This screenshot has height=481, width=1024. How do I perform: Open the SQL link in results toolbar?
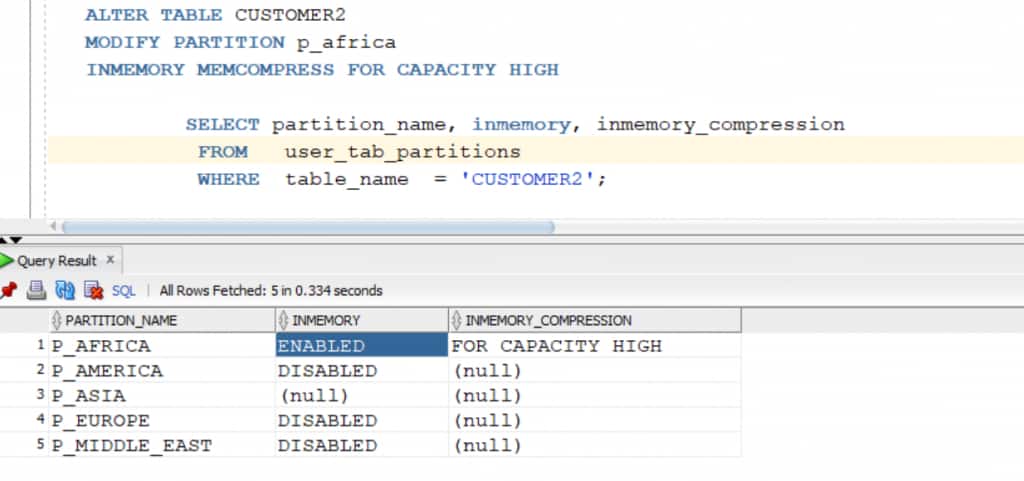(123, 291)
